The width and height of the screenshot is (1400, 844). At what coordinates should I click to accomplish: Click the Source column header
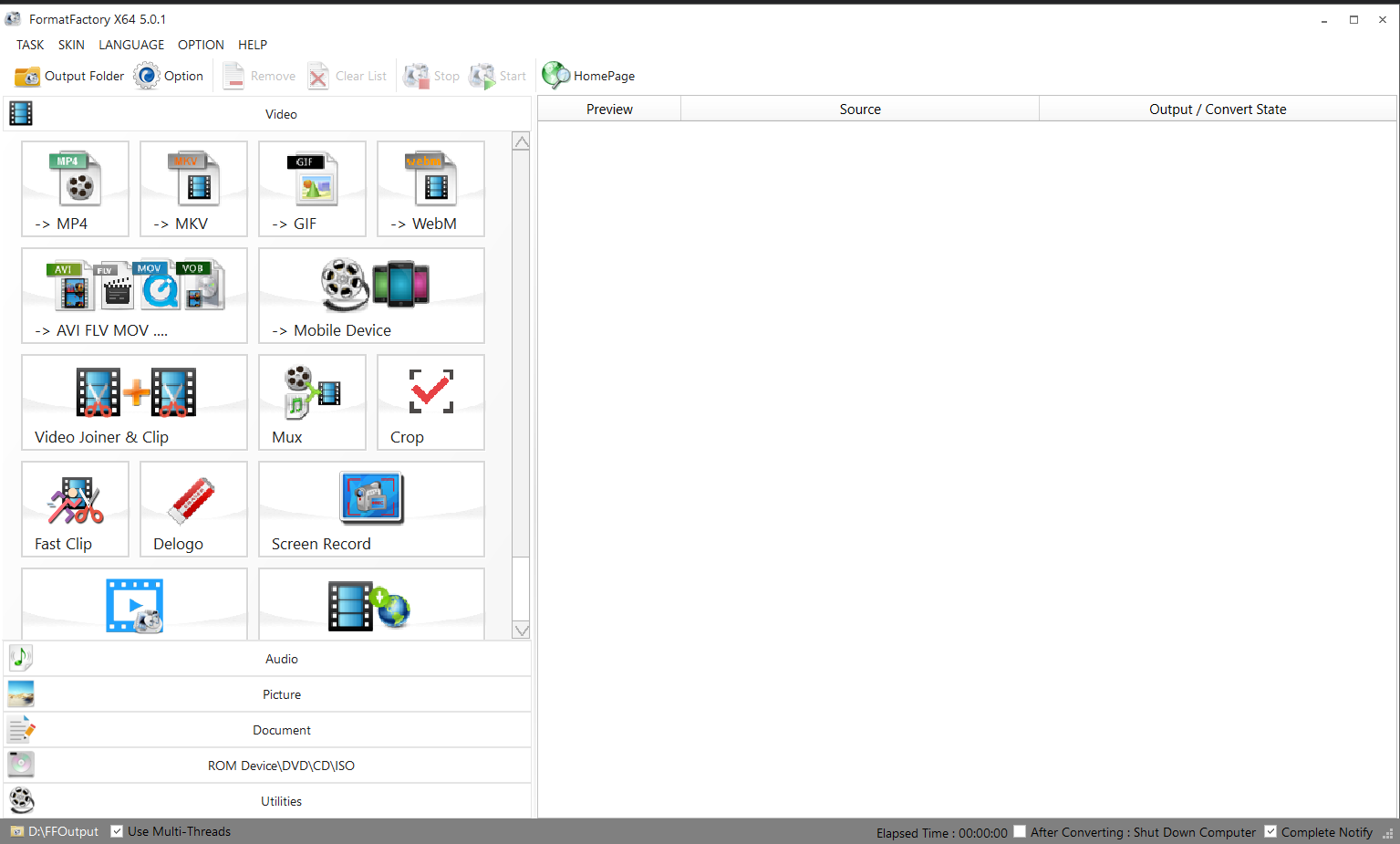pyautogui.click(x=860, y=109)
